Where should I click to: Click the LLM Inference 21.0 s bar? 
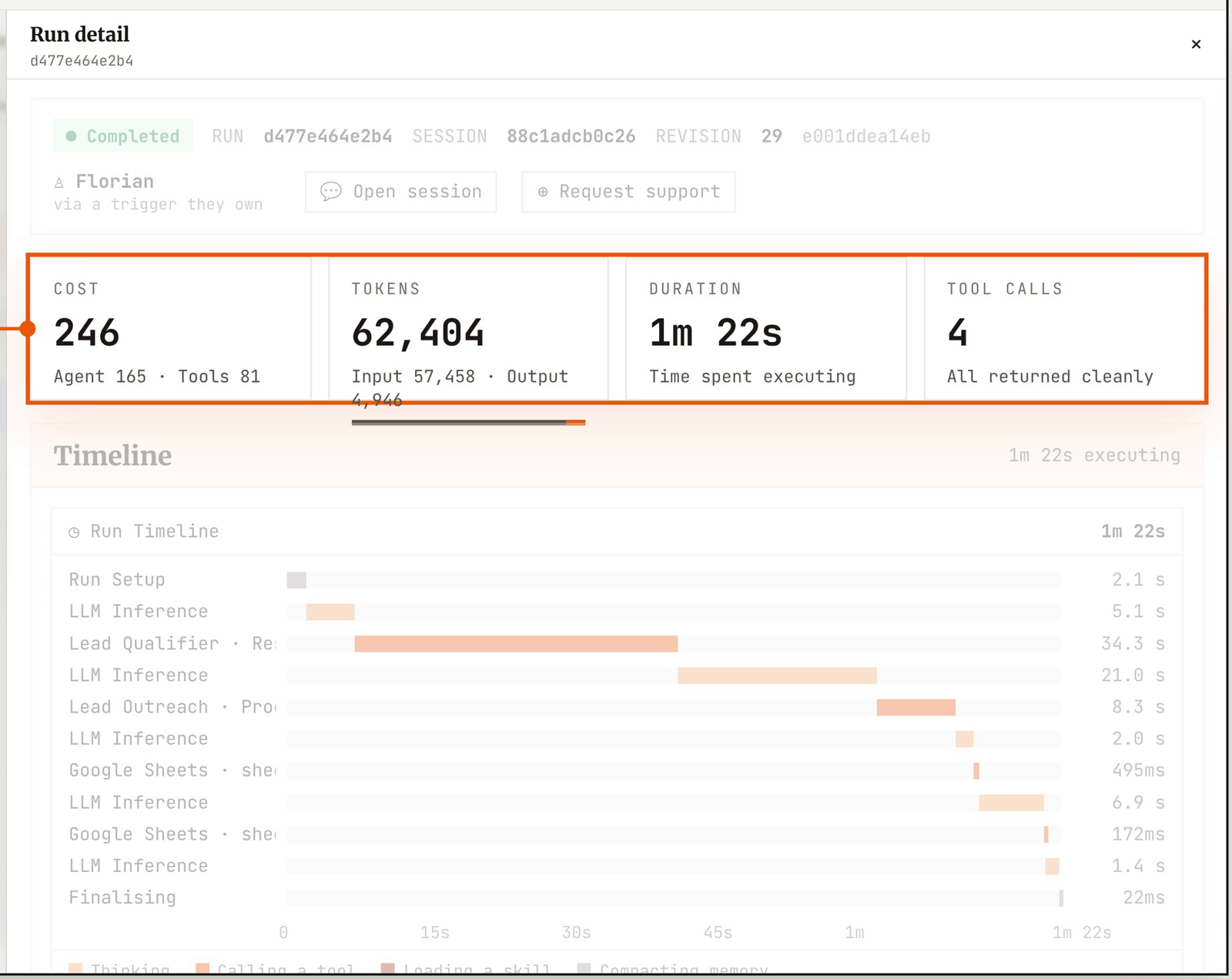pyautogui.click(x=777, y=676)
